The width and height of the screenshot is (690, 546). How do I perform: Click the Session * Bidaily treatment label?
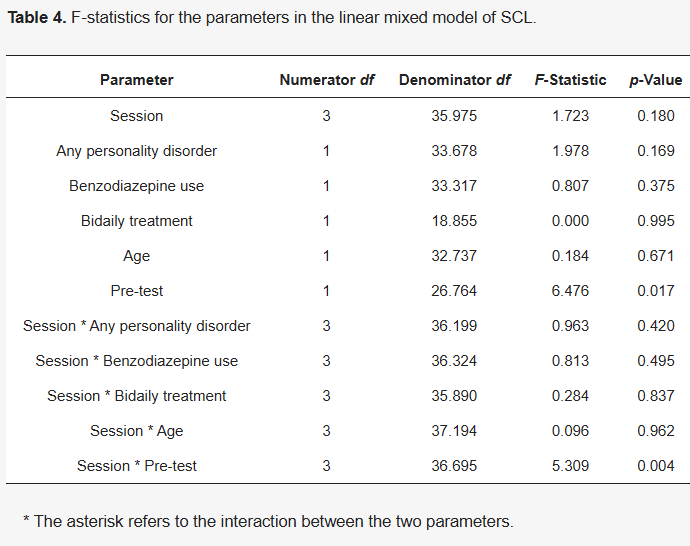pyautogui.click(x=137, y=396)
